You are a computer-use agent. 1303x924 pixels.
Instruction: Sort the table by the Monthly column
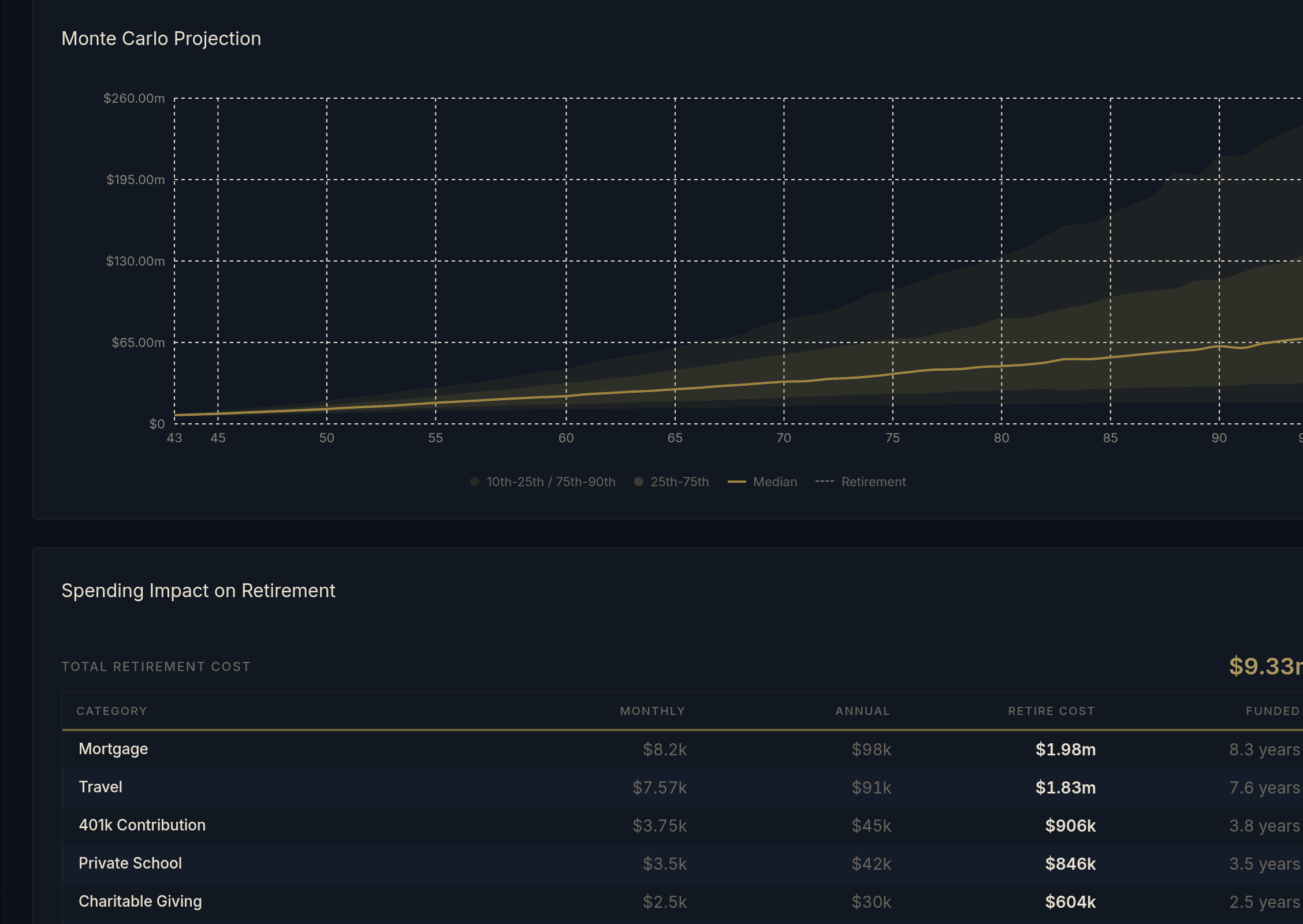pos(653,711)
